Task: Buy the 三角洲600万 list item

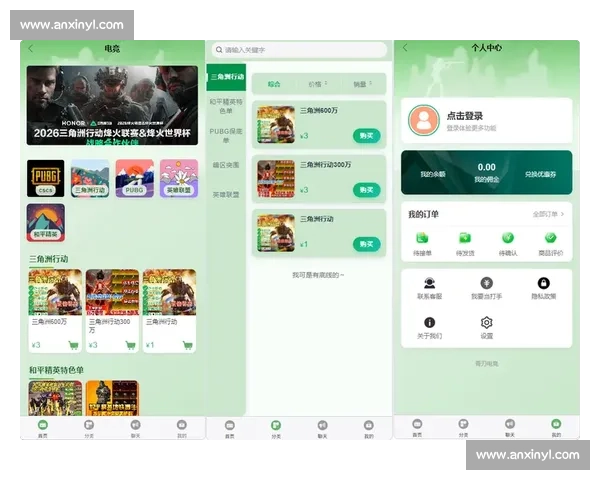Action: point(366,136)
